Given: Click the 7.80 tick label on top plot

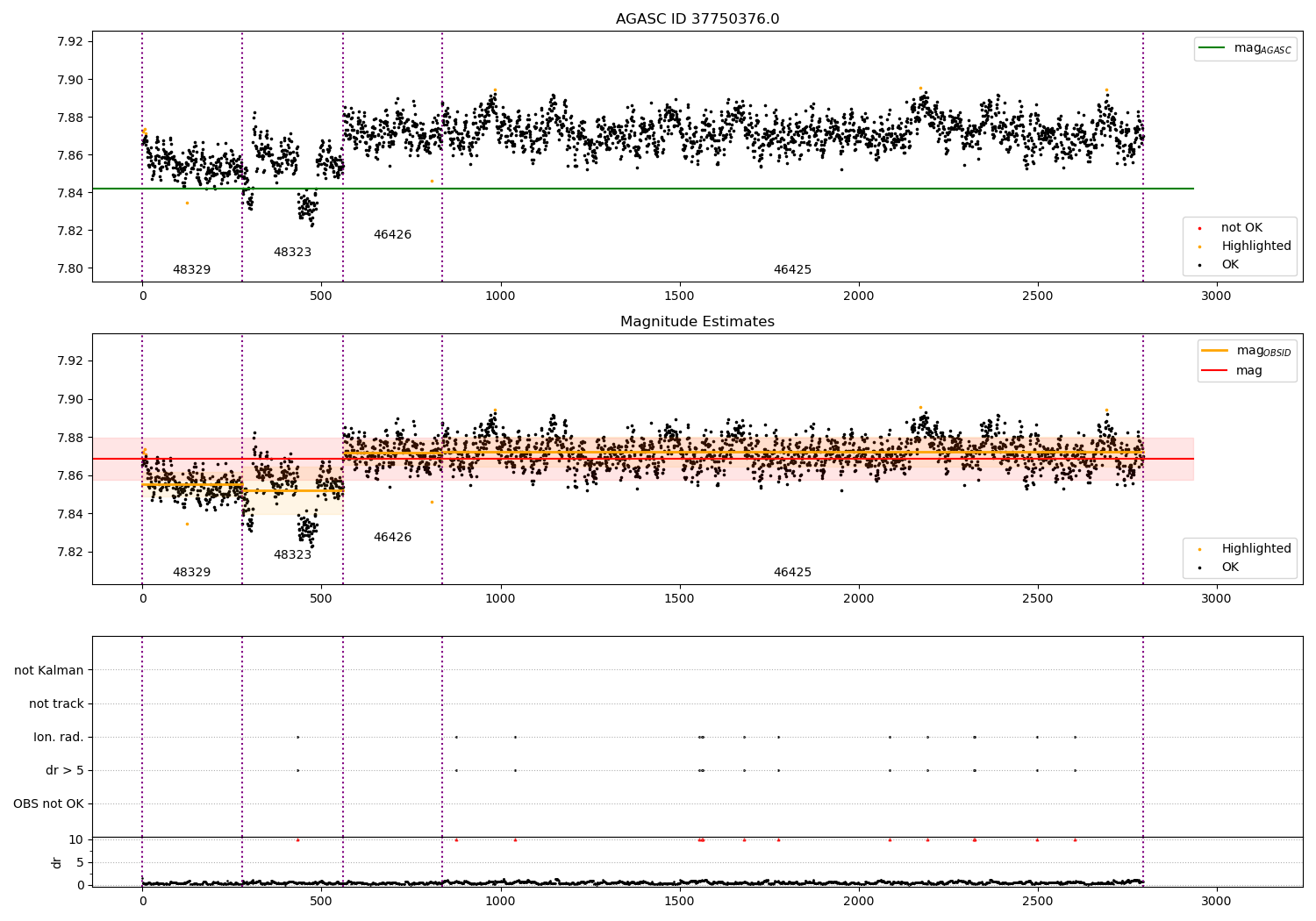Looking at the screenshot, I should pyautogui.click(x=70, y=269).
